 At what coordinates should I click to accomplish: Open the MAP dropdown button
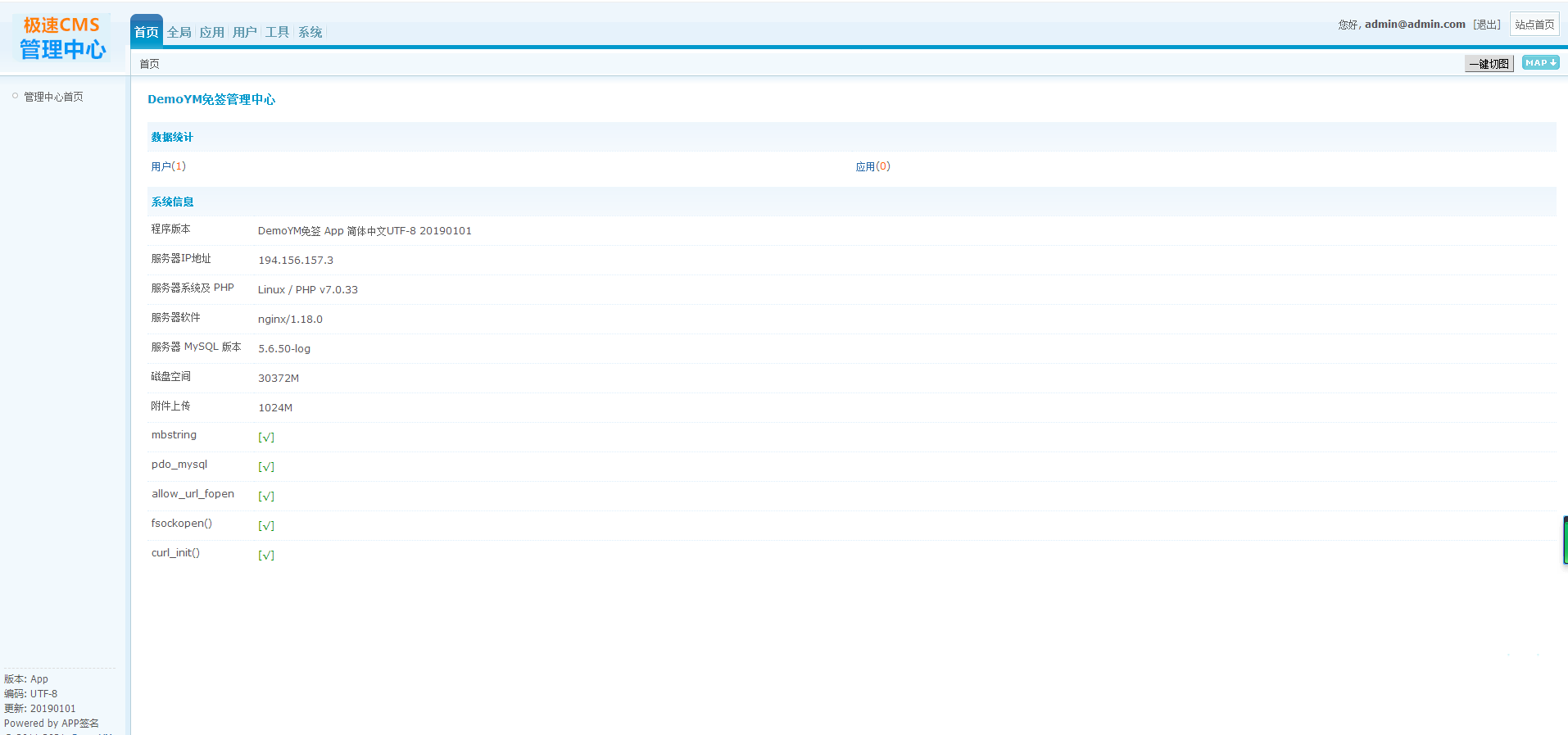pos(1540,63)
